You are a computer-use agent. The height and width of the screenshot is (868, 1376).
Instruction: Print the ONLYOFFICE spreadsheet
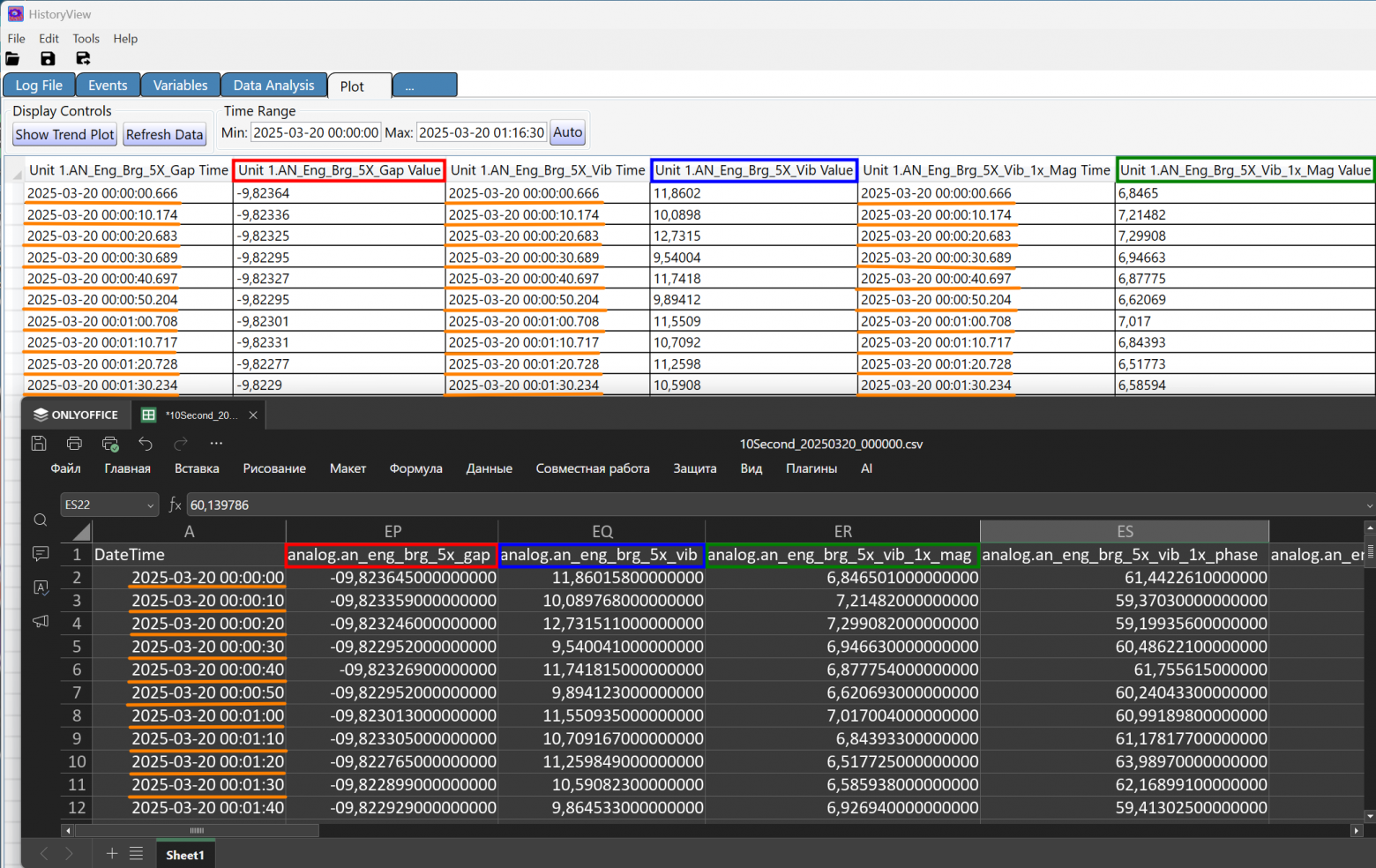click(74, 444)
